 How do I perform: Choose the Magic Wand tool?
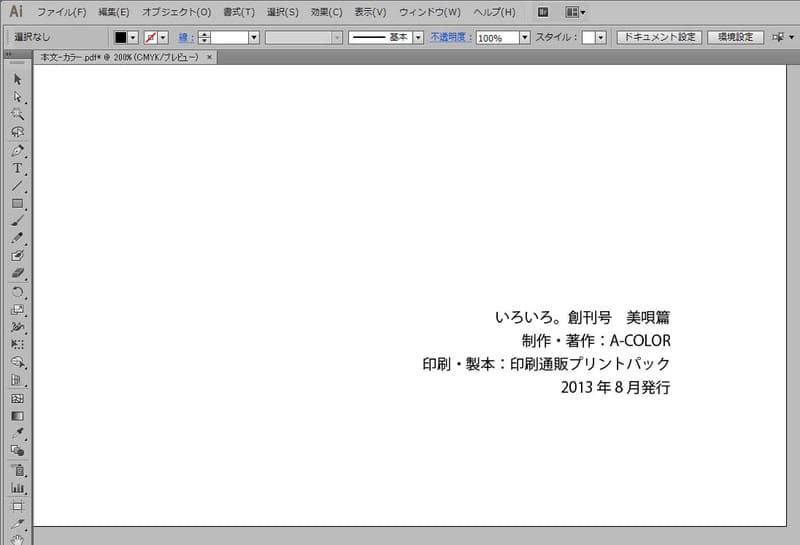(17, 114)
